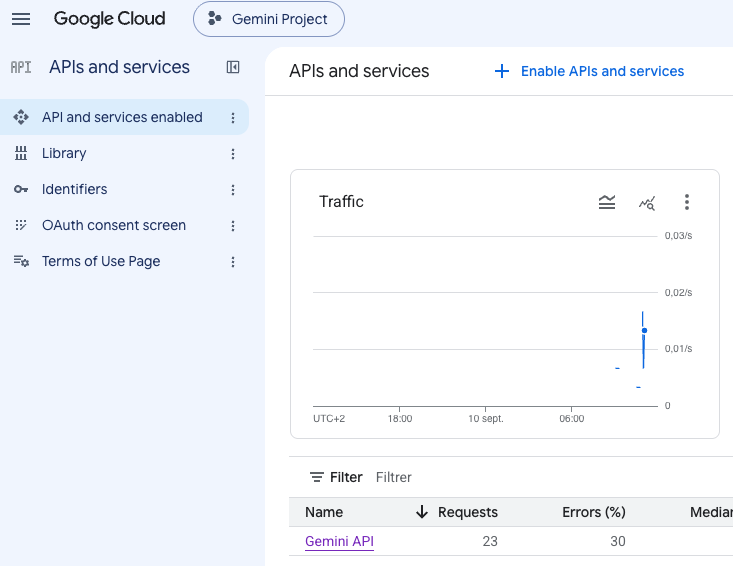
Task: Sort by Requests column header
Action: point(467,512)
